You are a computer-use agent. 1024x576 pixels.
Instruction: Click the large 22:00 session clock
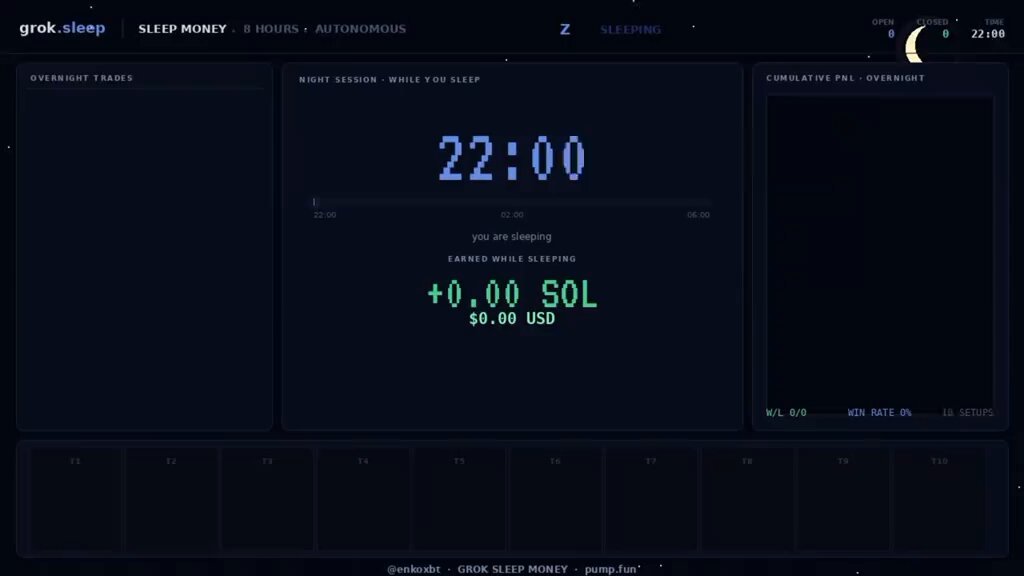512,158
